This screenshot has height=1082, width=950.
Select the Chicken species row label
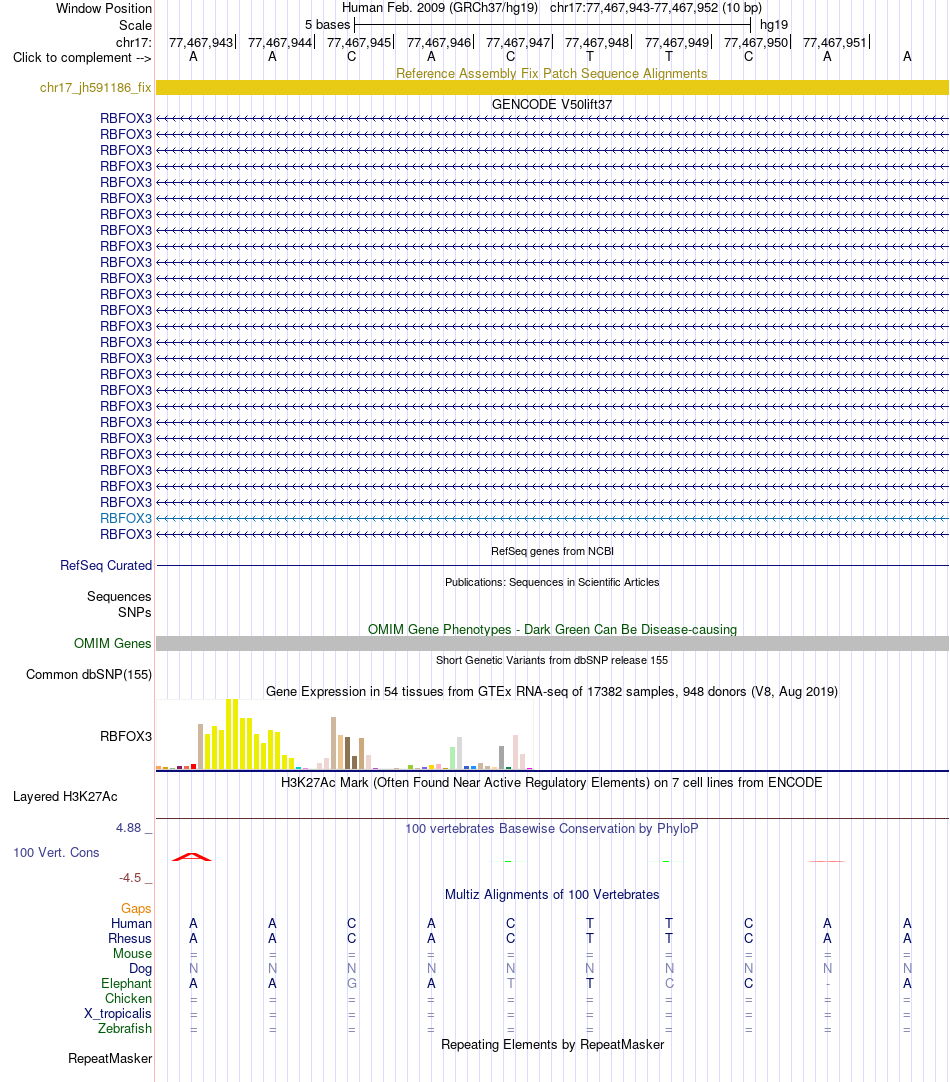[x=128, y=999]
